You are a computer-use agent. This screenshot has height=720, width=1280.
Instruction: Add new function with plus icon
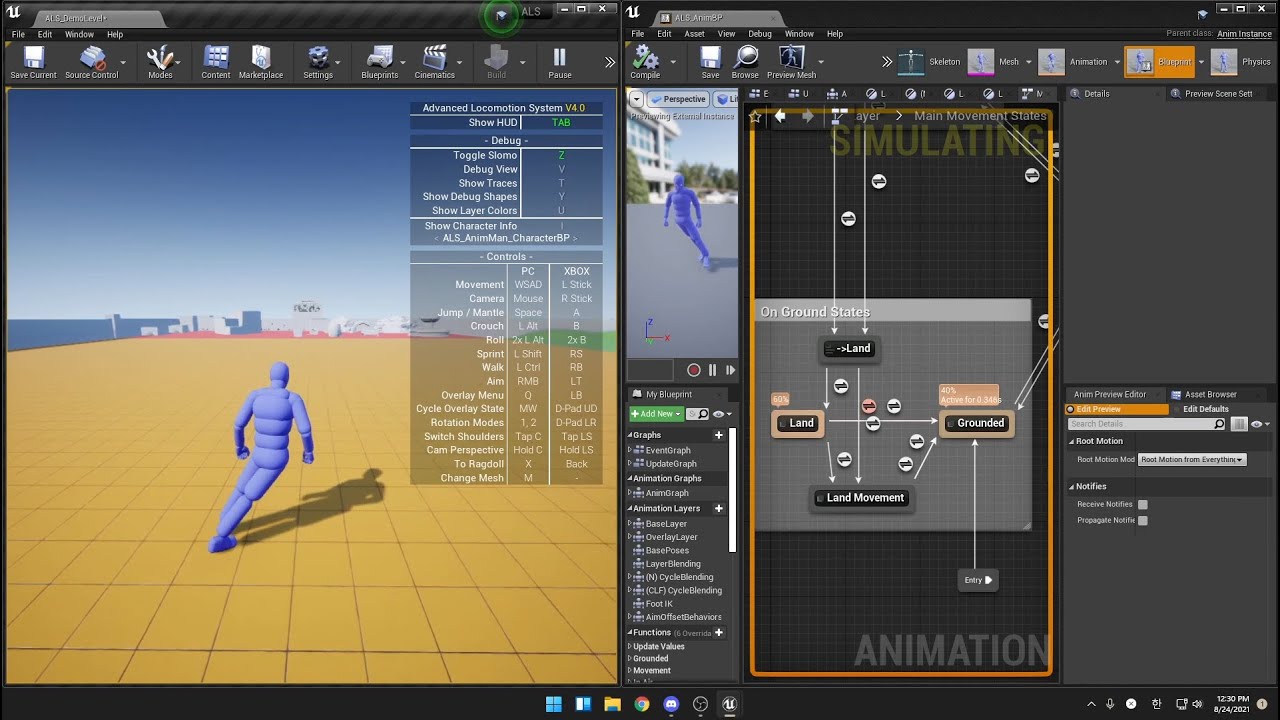click(x=718, y=633)
